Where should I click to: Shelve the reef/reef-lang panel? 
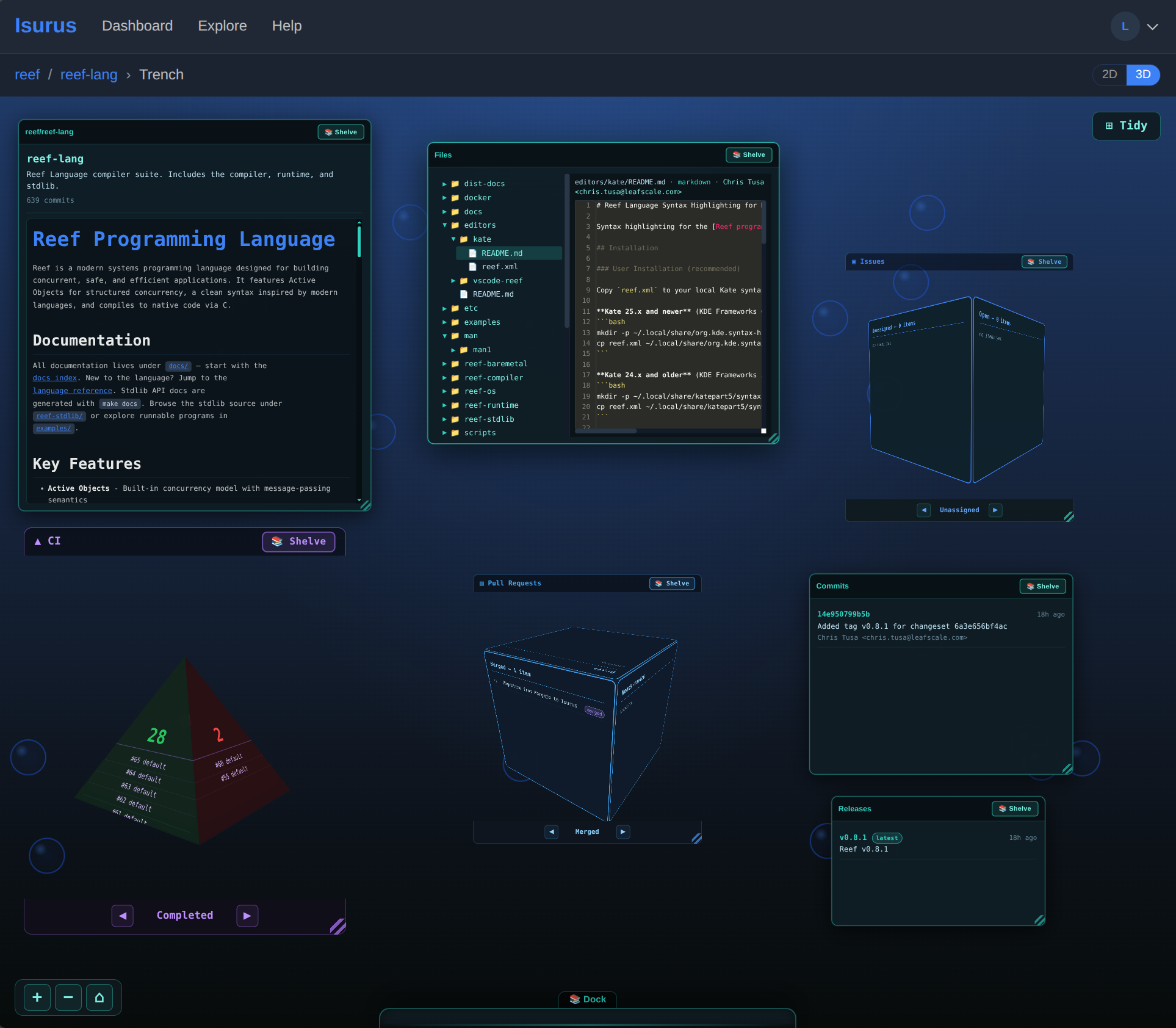[341, 132]
